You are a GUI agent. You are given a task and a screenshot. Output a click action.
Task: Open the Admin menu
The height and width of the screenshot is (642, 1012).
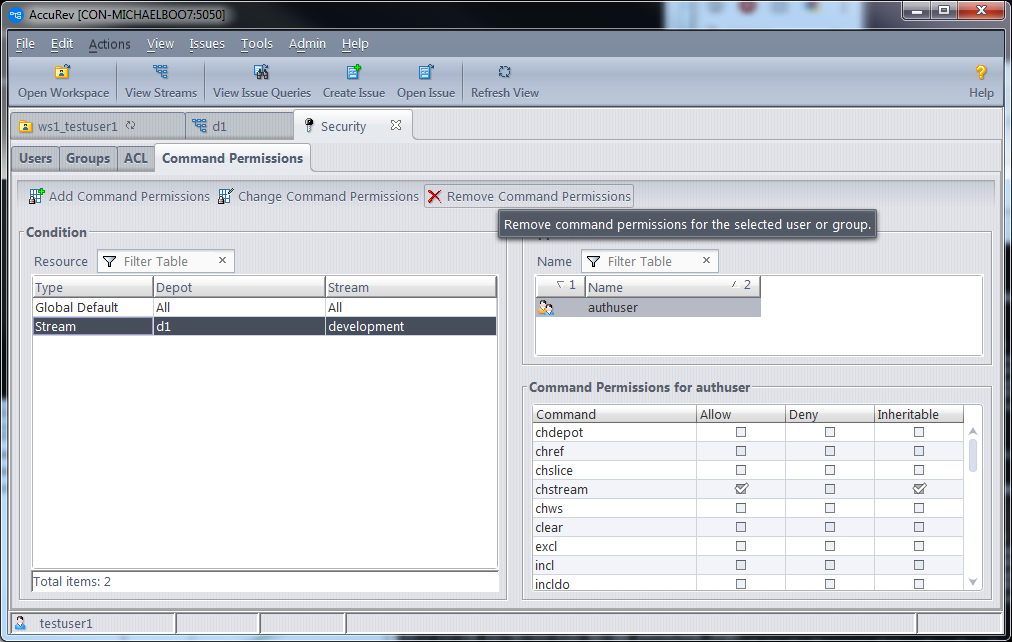307,44
